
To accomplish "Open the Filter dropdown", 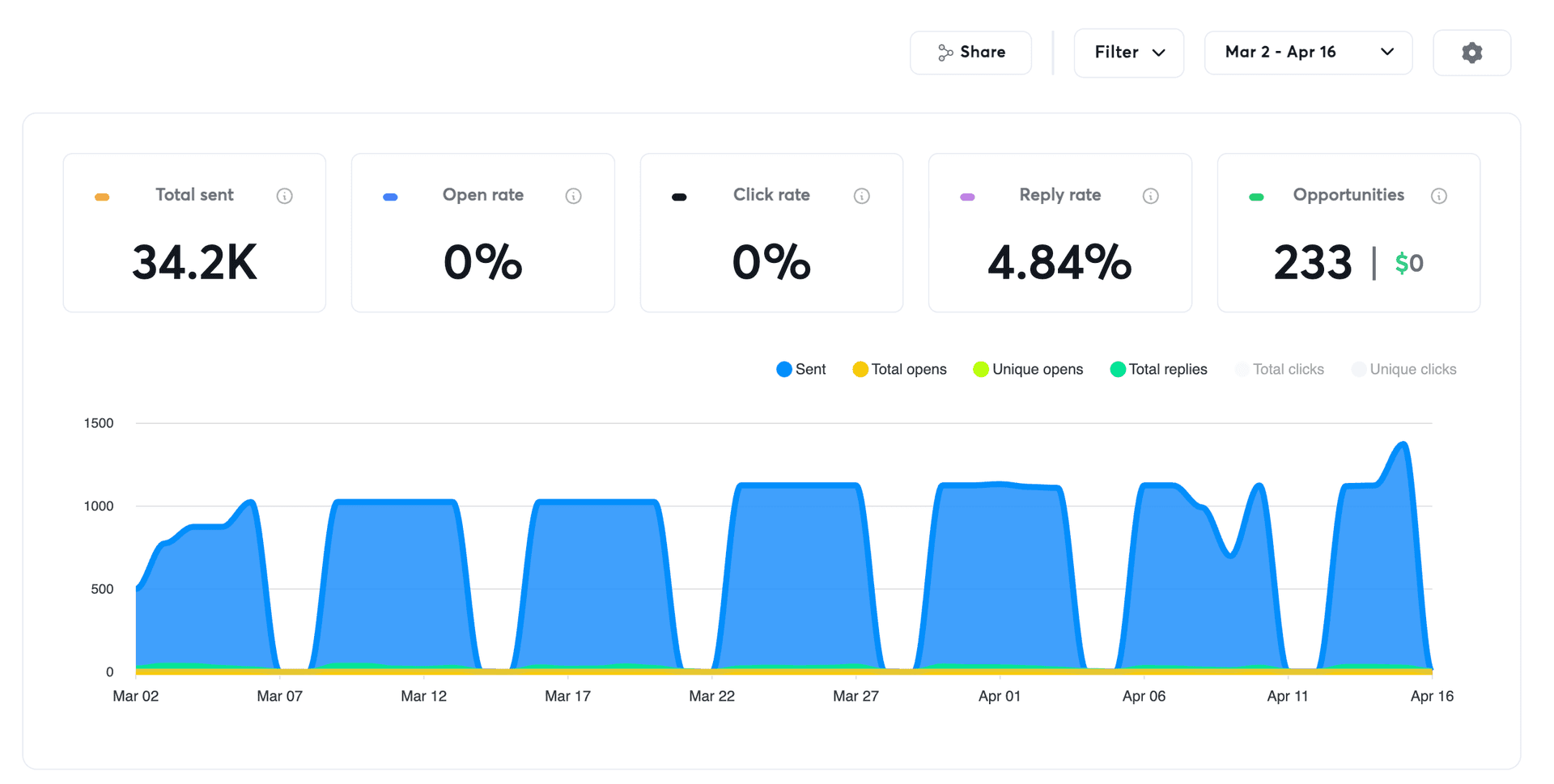I will coord(1128,53).
